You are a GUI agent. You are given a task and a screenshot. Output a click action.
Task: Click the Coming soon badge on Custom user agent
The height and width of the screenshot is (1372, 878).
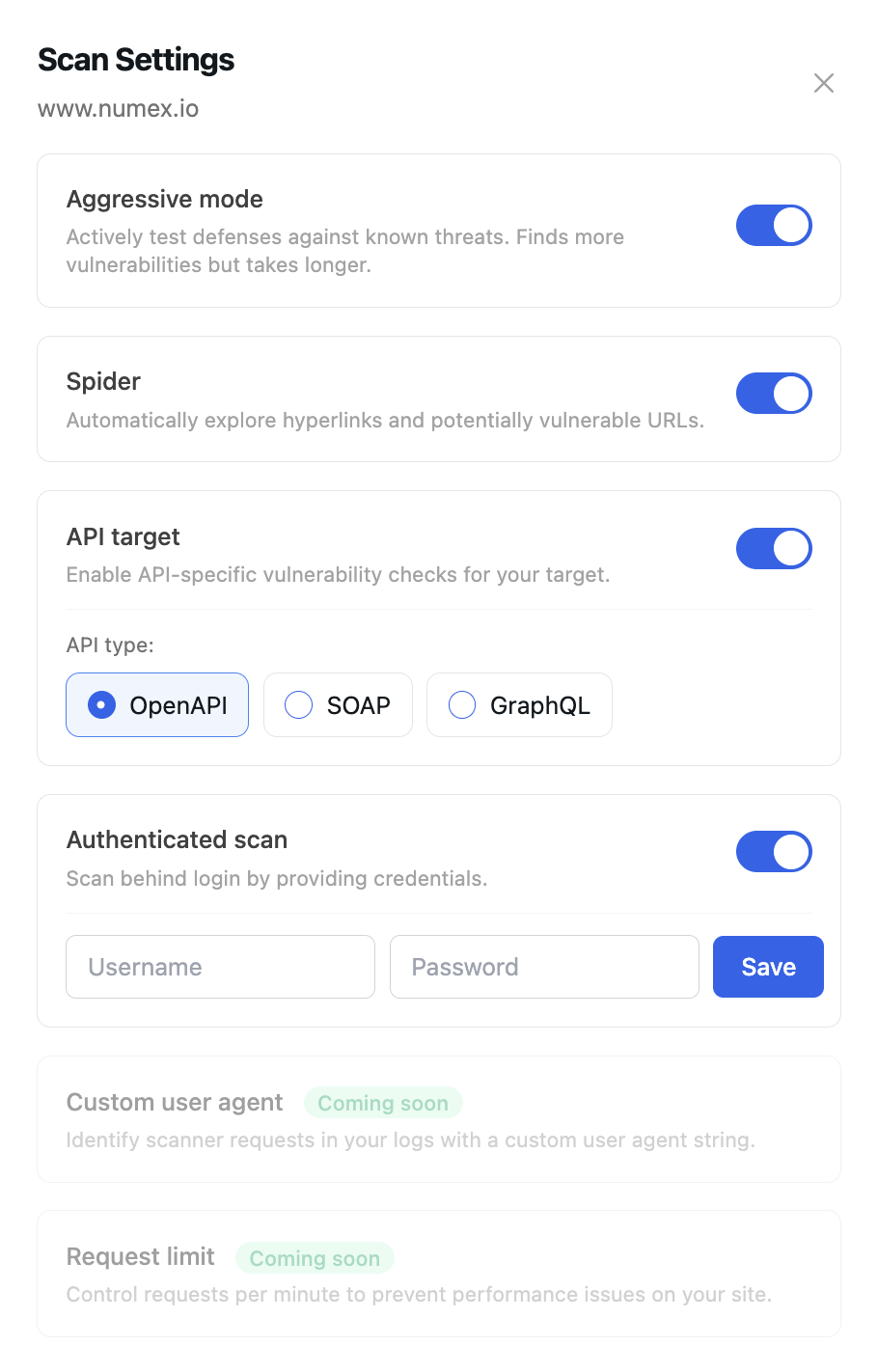tap(383, 1102)
